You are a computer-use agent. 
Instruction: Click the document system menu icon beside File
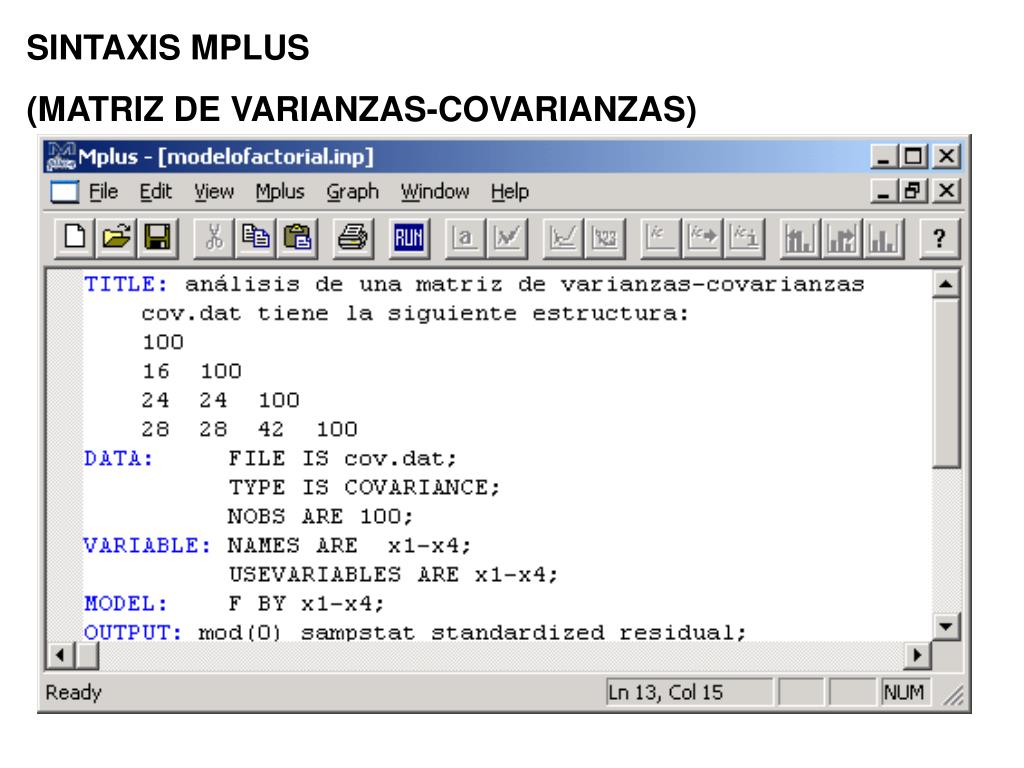(x=64, y=192)
